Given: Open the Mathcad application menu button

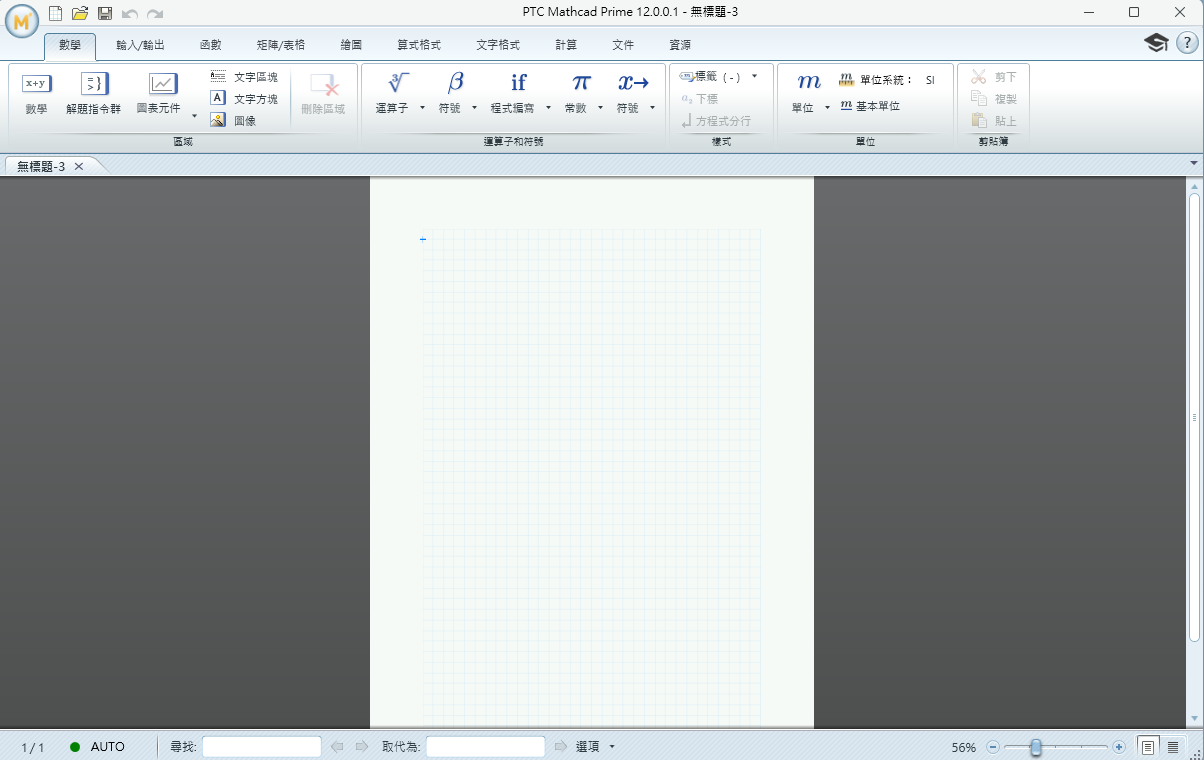Looking at the screenshot, I should [x=21, y=20].
